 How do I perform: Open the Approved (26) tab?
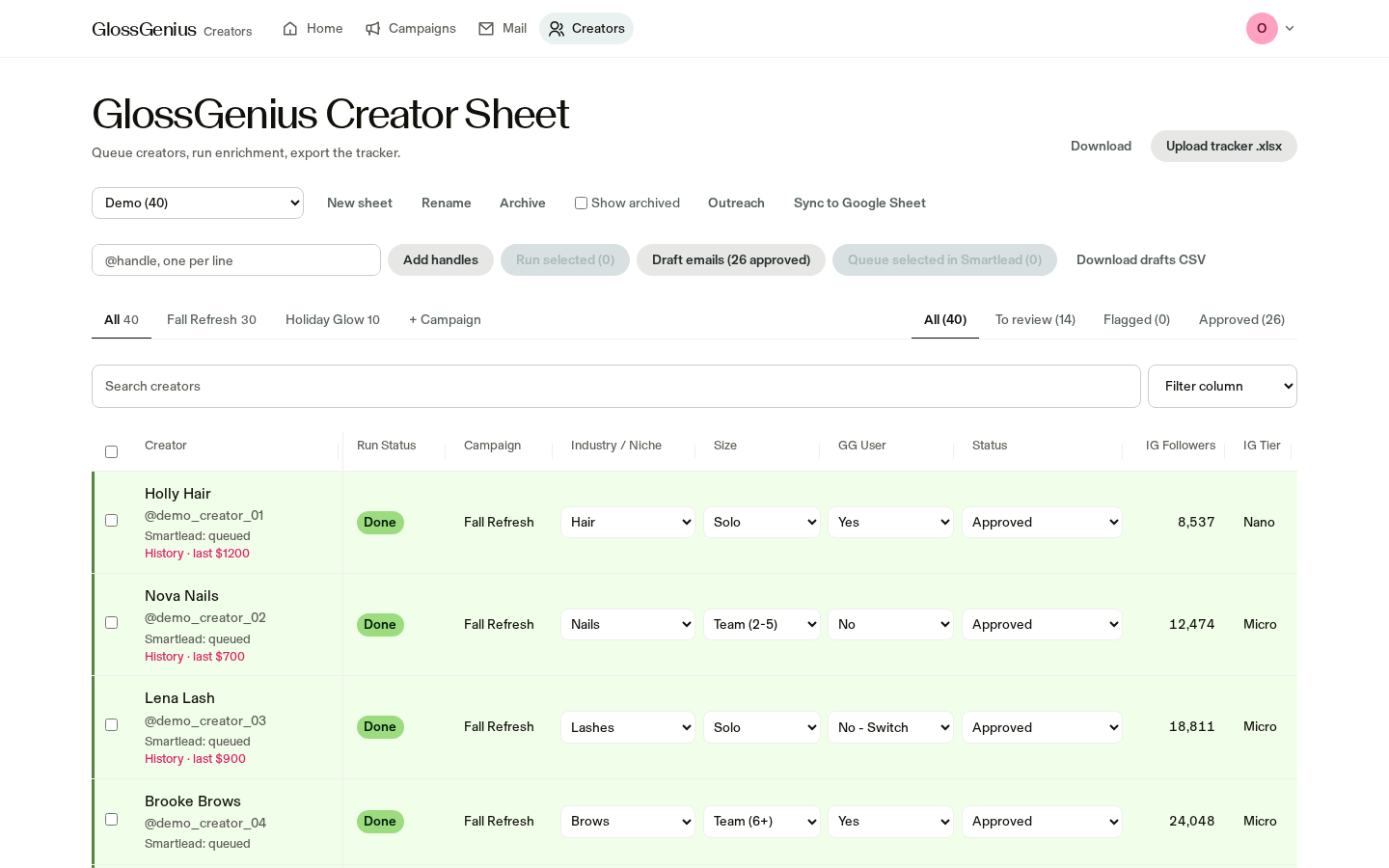tap(1241, 319)
